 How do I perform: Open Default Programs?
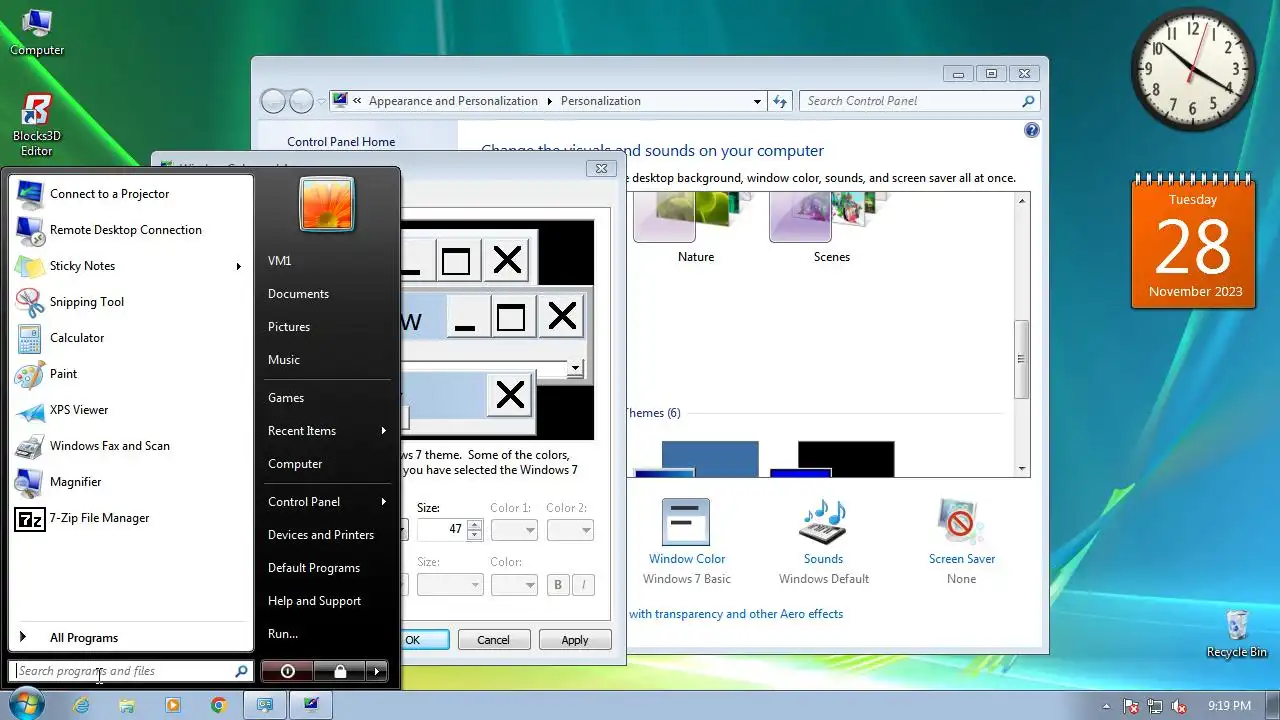[x=327, y=568]
